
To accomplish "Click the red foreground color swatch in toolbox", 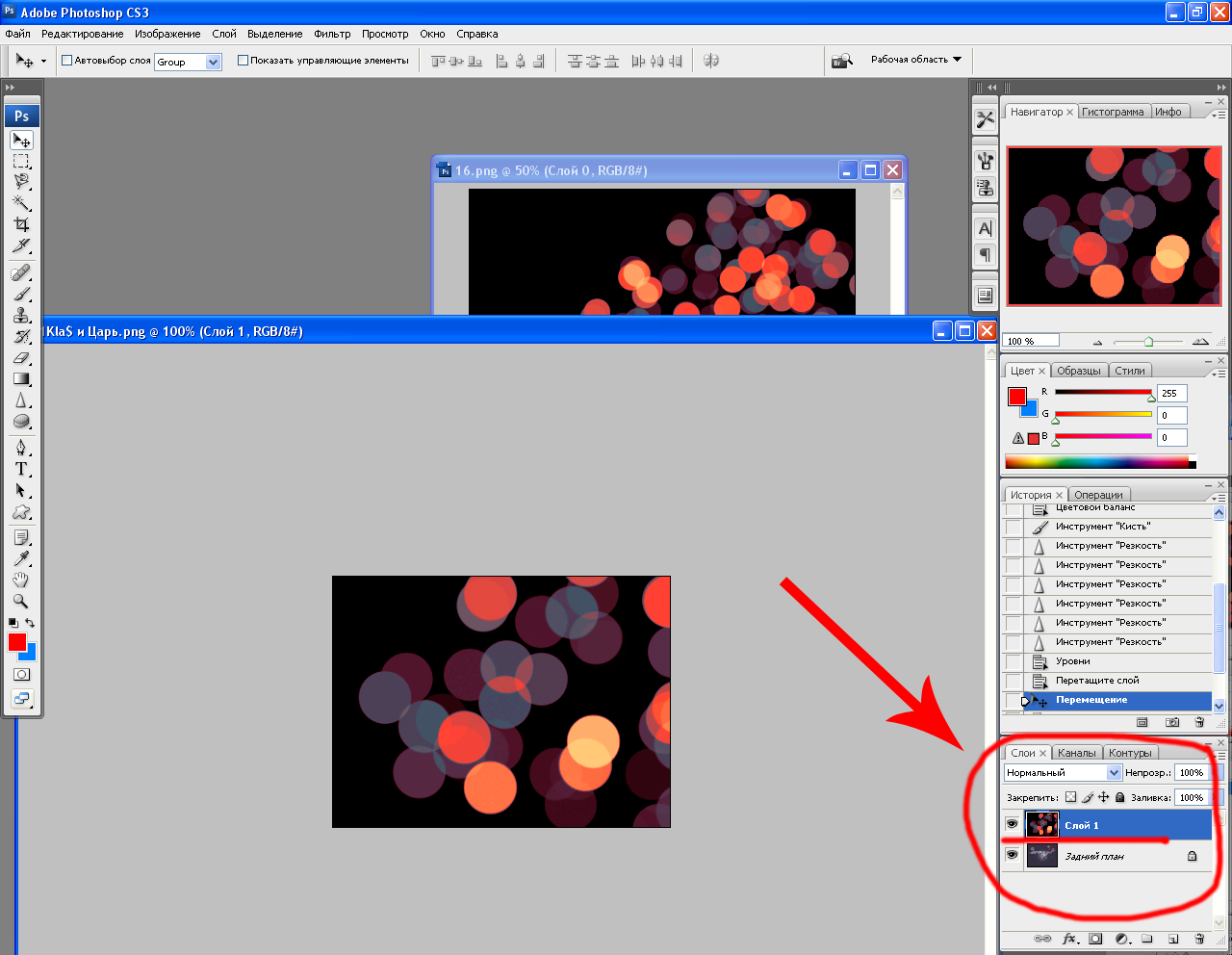I will coord(16,642).
